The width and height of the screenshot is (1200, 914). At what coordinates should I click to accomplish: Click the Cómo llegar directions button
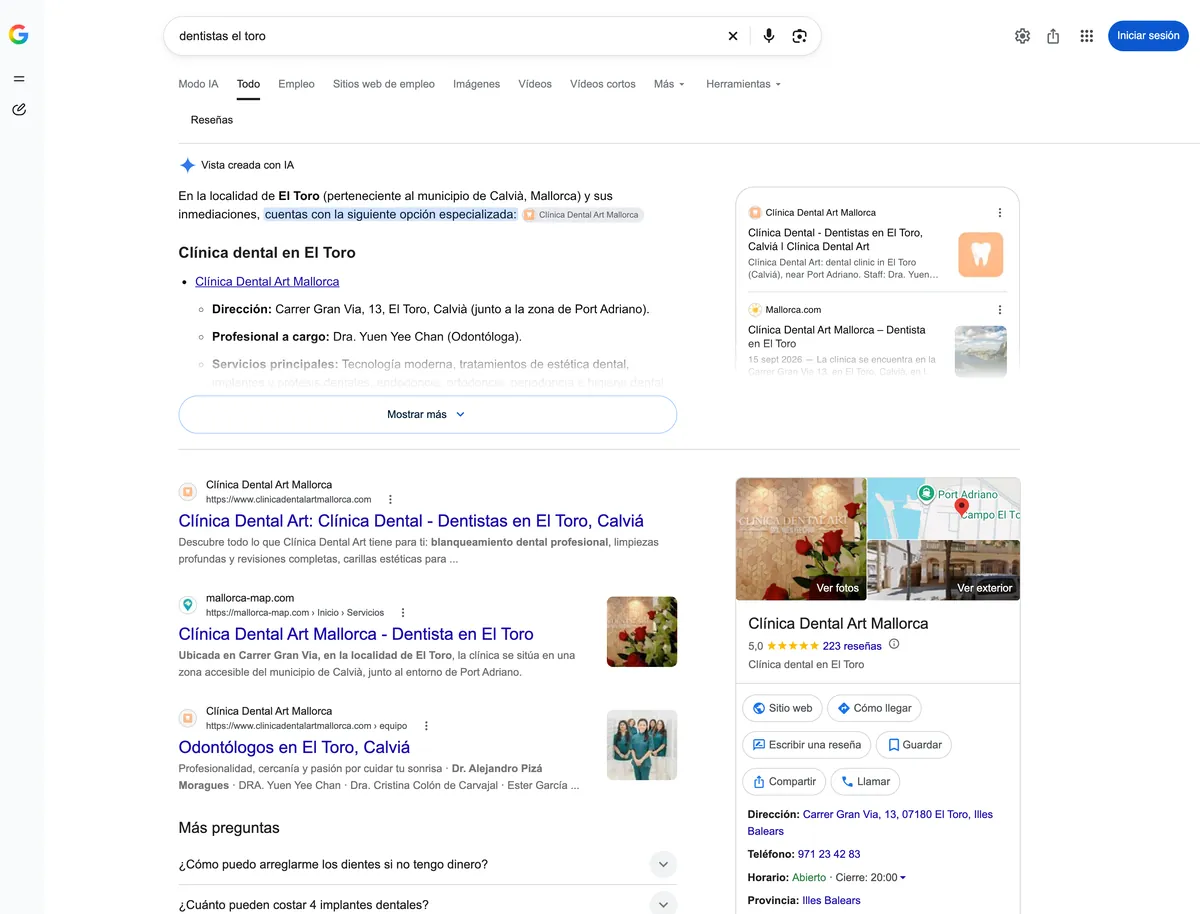(874, 708)
